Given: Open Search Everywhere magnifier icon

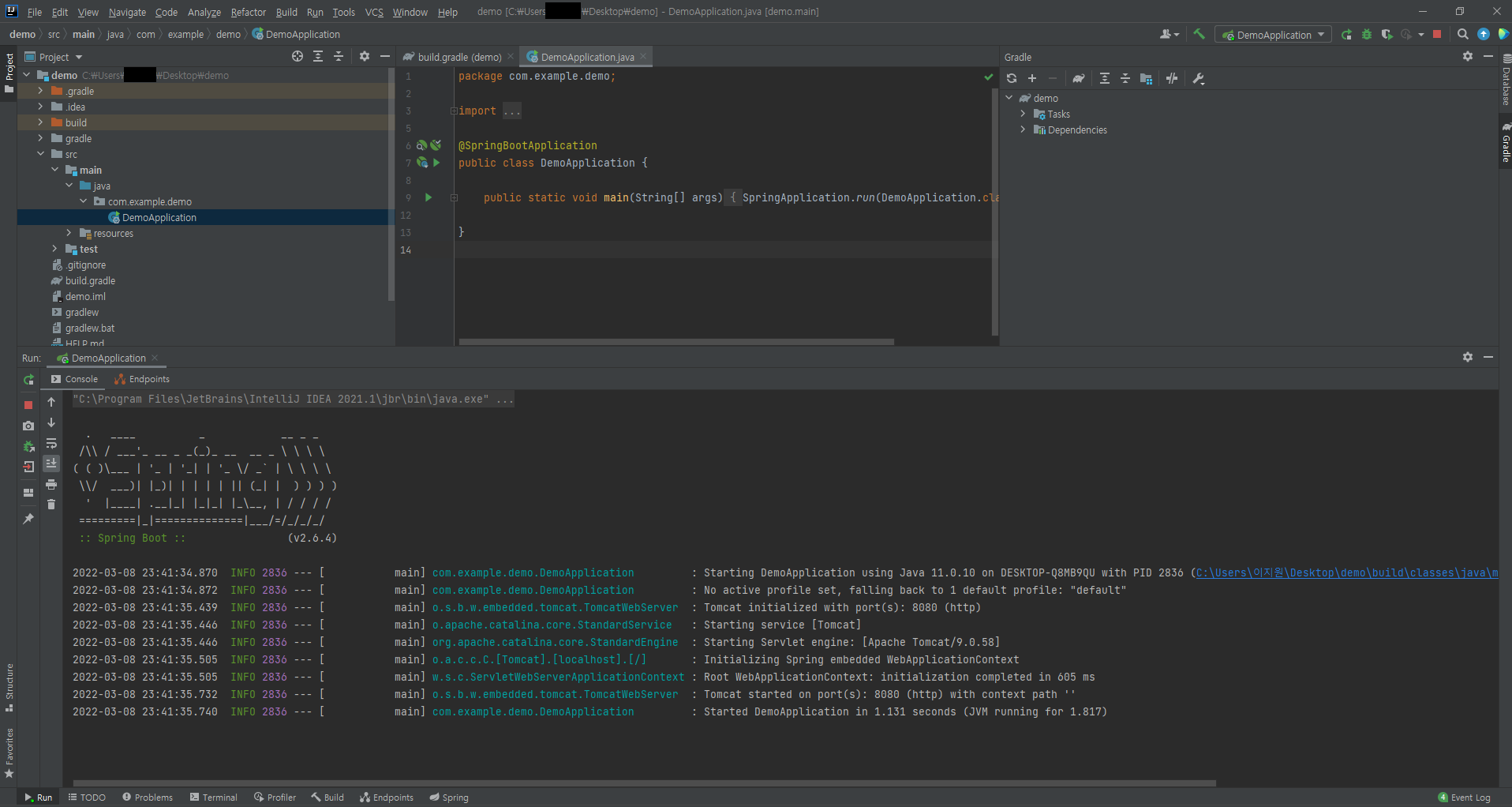Looking at the screenshot, I should [x=1462, y=35].
